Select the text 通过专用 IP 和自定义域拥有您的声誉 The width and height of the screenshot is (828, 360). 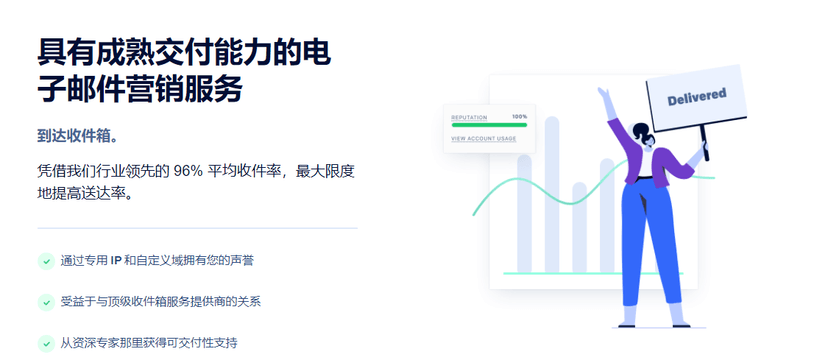point(157,261)
